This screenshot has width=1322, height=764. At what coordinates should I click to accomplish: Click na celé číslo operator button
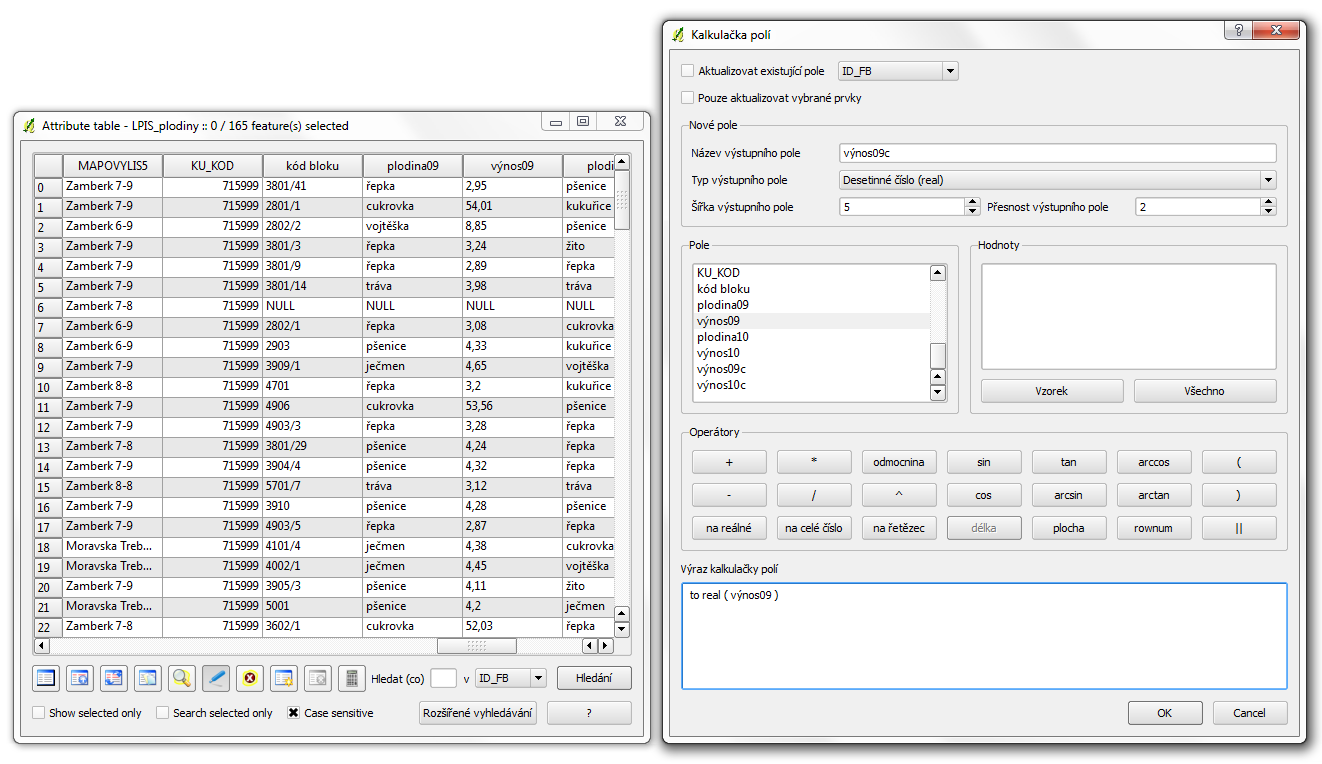(x=814, y=528)
